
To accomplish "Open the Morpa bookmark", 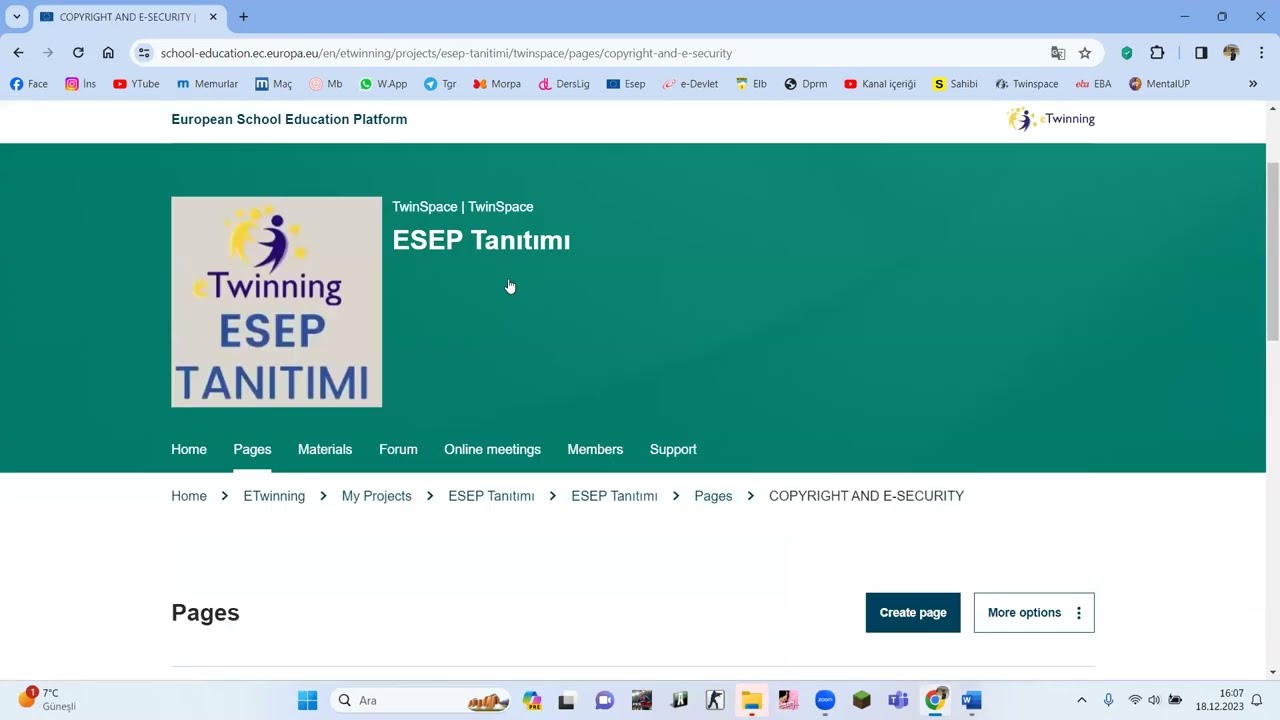I will (x=497, y=84).
